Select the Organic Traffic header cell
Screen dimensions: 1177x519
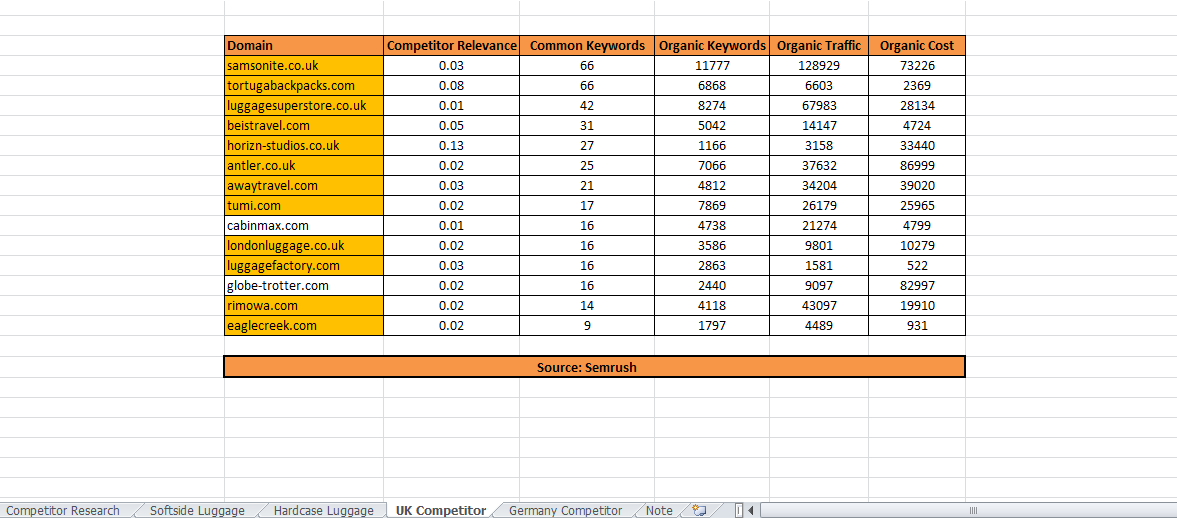tap(819, 45)
